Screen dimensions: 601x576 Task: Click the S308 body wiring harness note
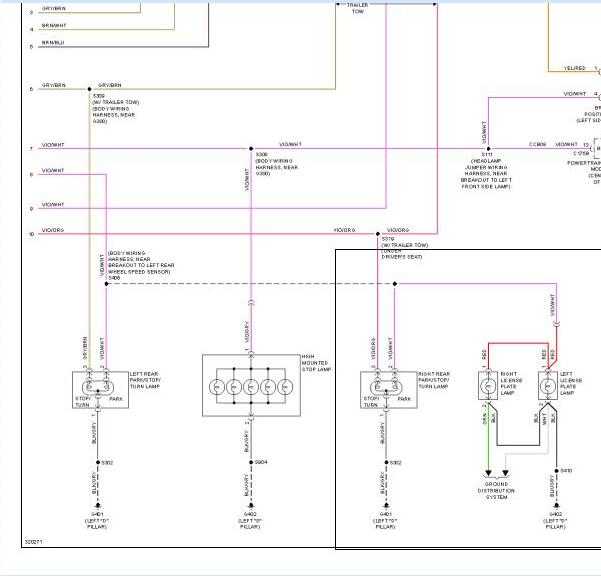(x=277, y=164)
